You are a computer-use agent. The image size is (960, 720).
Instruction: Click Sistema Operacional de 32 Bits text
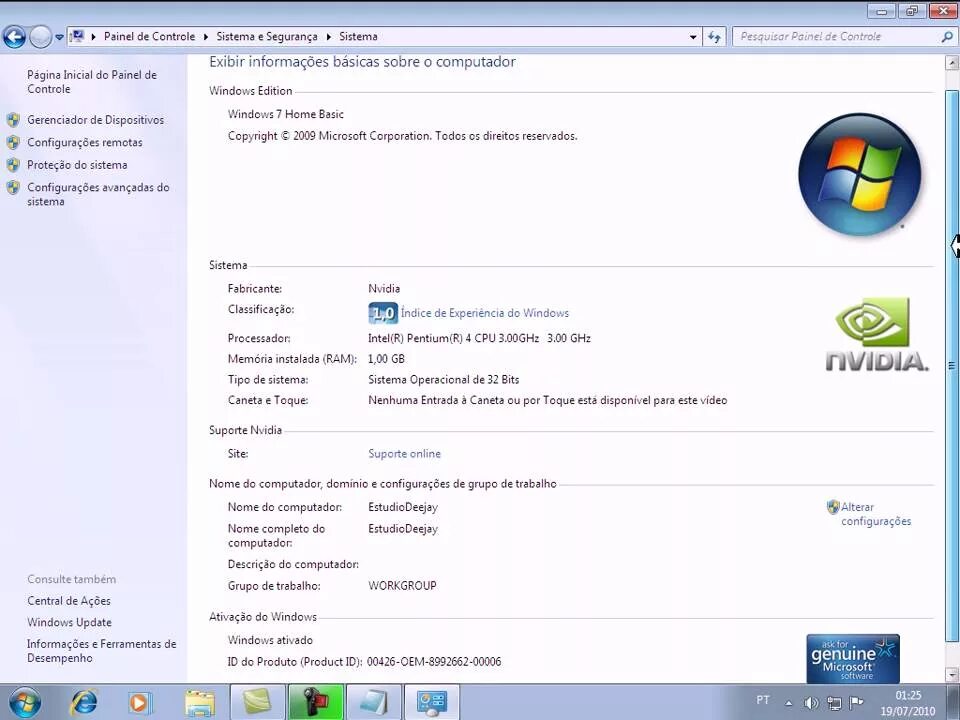coord(444,380)
